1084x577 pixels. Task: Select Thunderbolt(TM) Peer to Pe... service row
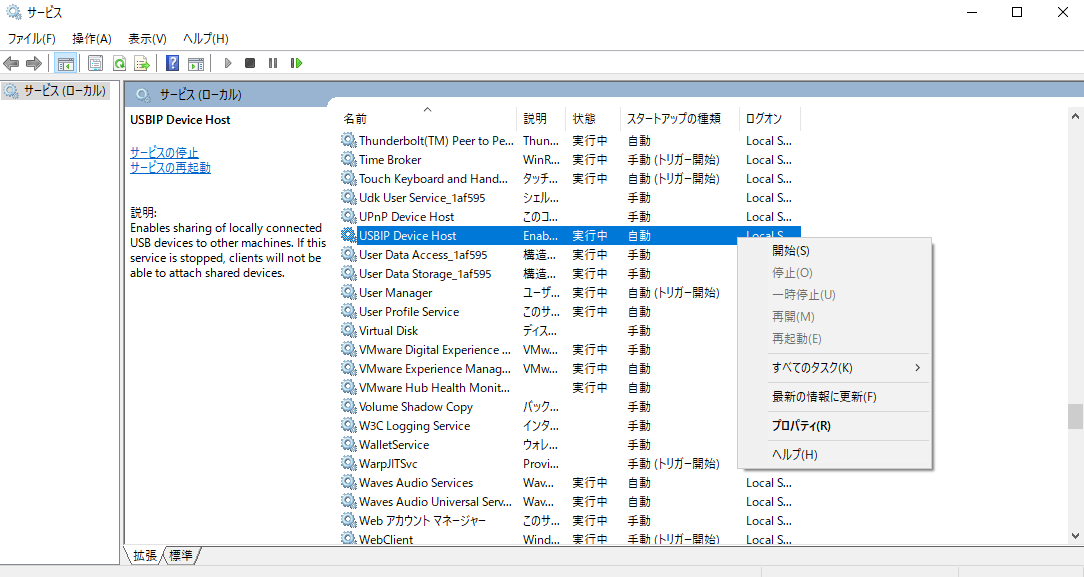coord(570,140)
